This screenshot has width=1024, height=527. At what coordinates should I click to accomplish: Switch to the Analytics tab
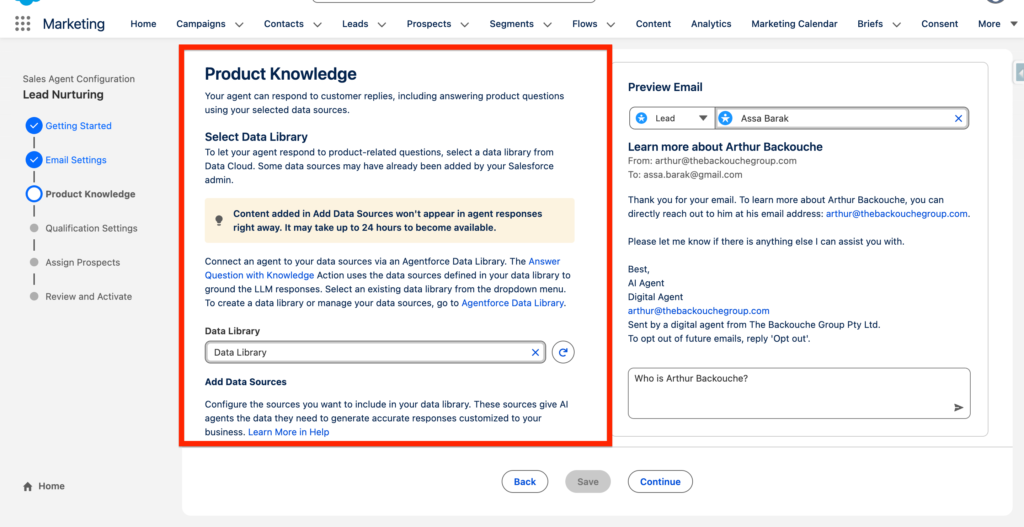pos(711,24)
